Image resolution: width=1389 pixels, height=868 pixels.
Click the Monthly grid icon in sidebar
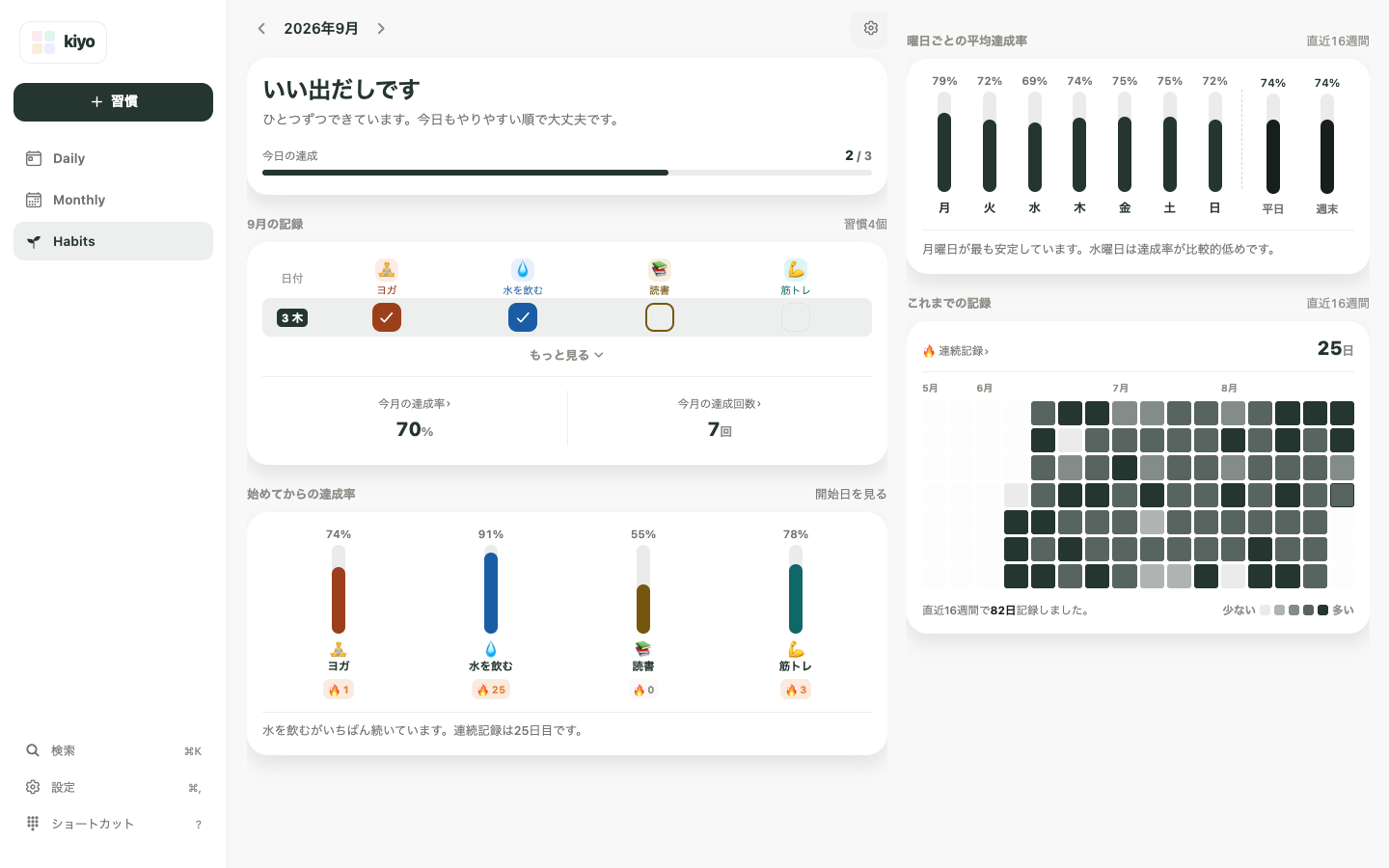point(34,200)
